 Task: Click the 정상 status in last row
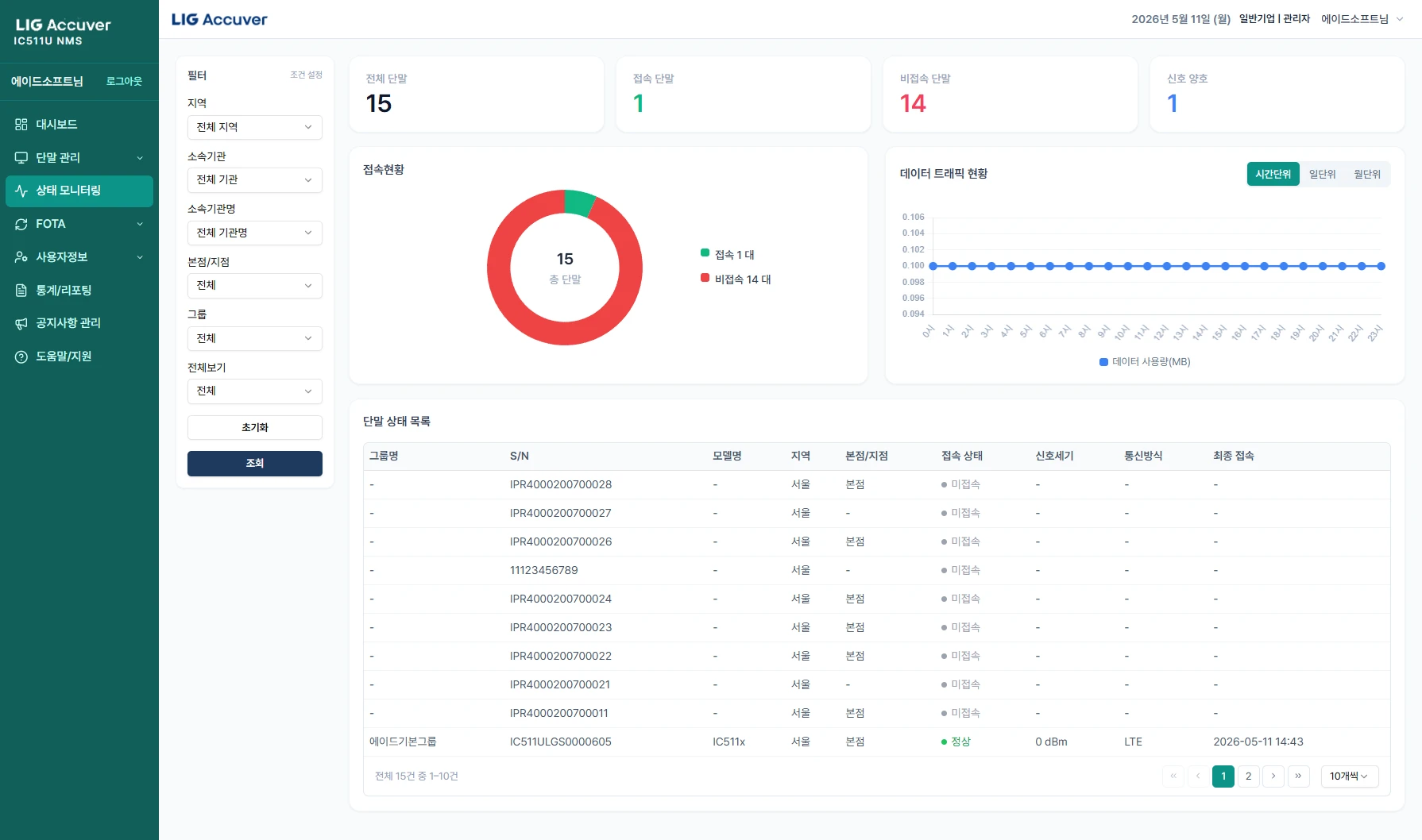pos(956,742)
